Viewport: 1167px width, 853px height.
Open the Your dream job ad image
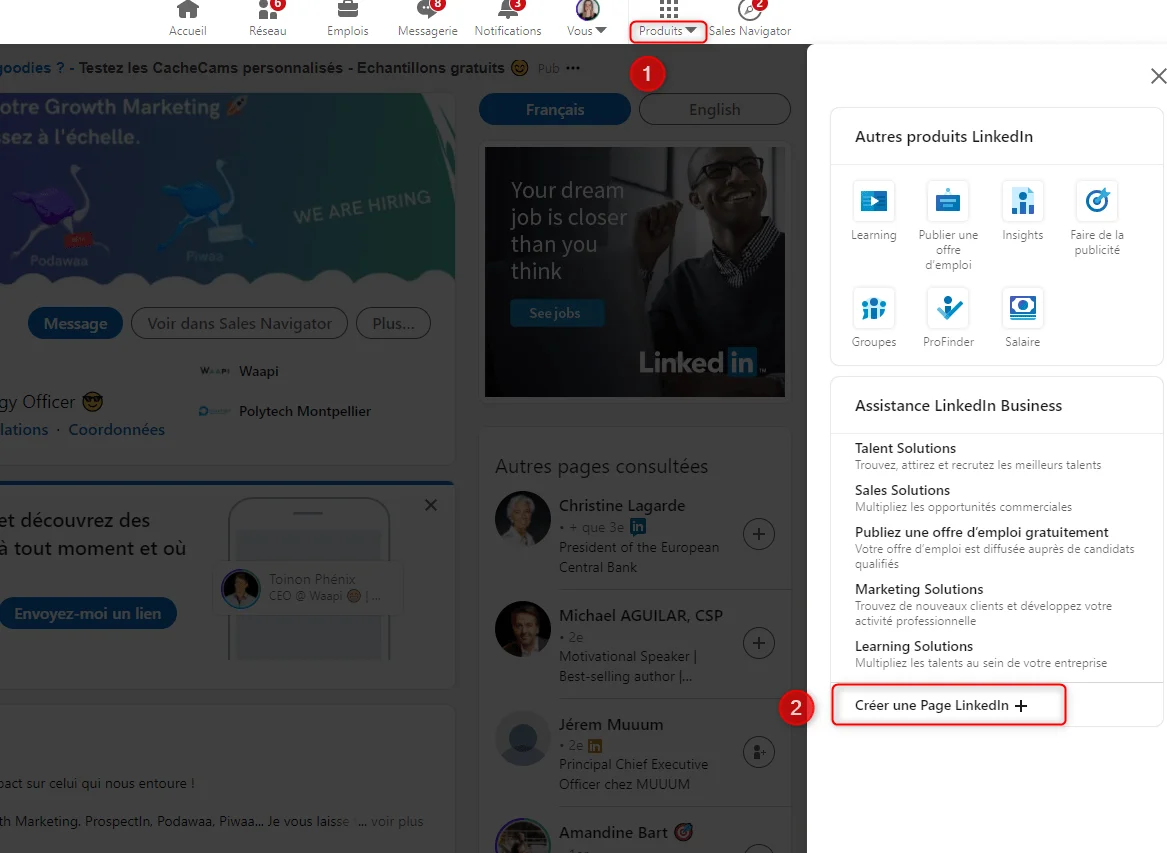pyautogui.click(x=635, y=272)
